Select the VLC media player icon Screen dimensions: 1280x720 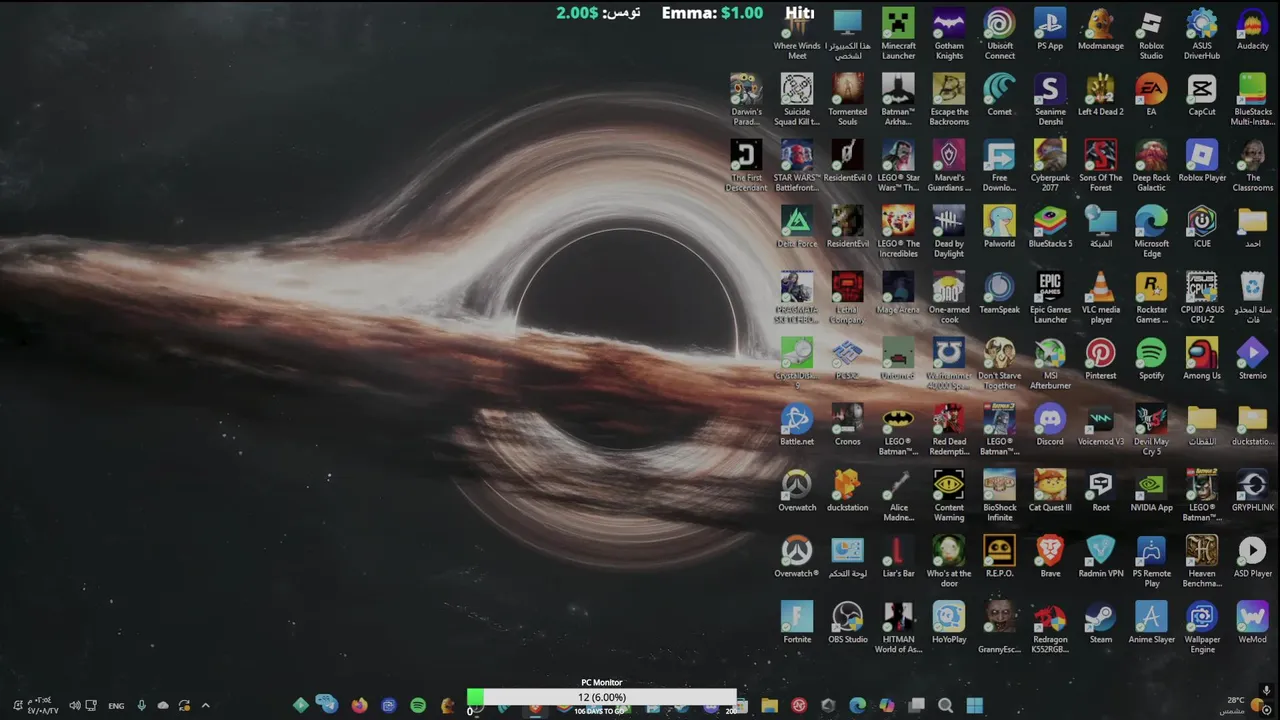pos(1100,298)
